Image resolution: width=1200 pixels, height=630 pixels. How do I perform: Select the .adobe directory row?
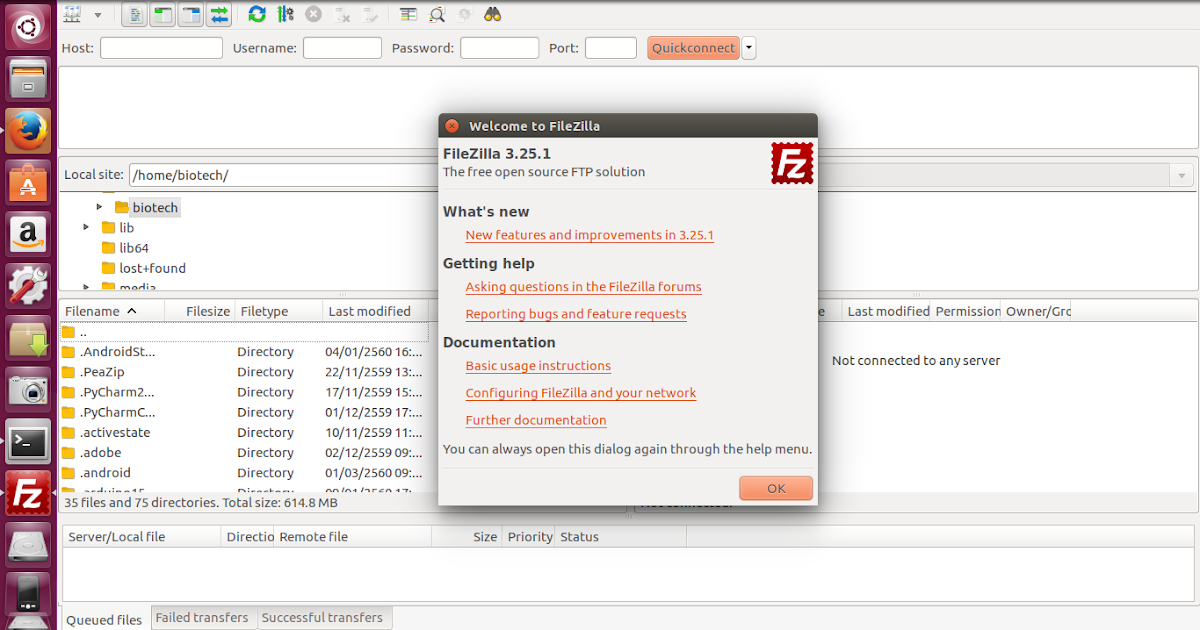pos(244,452)
